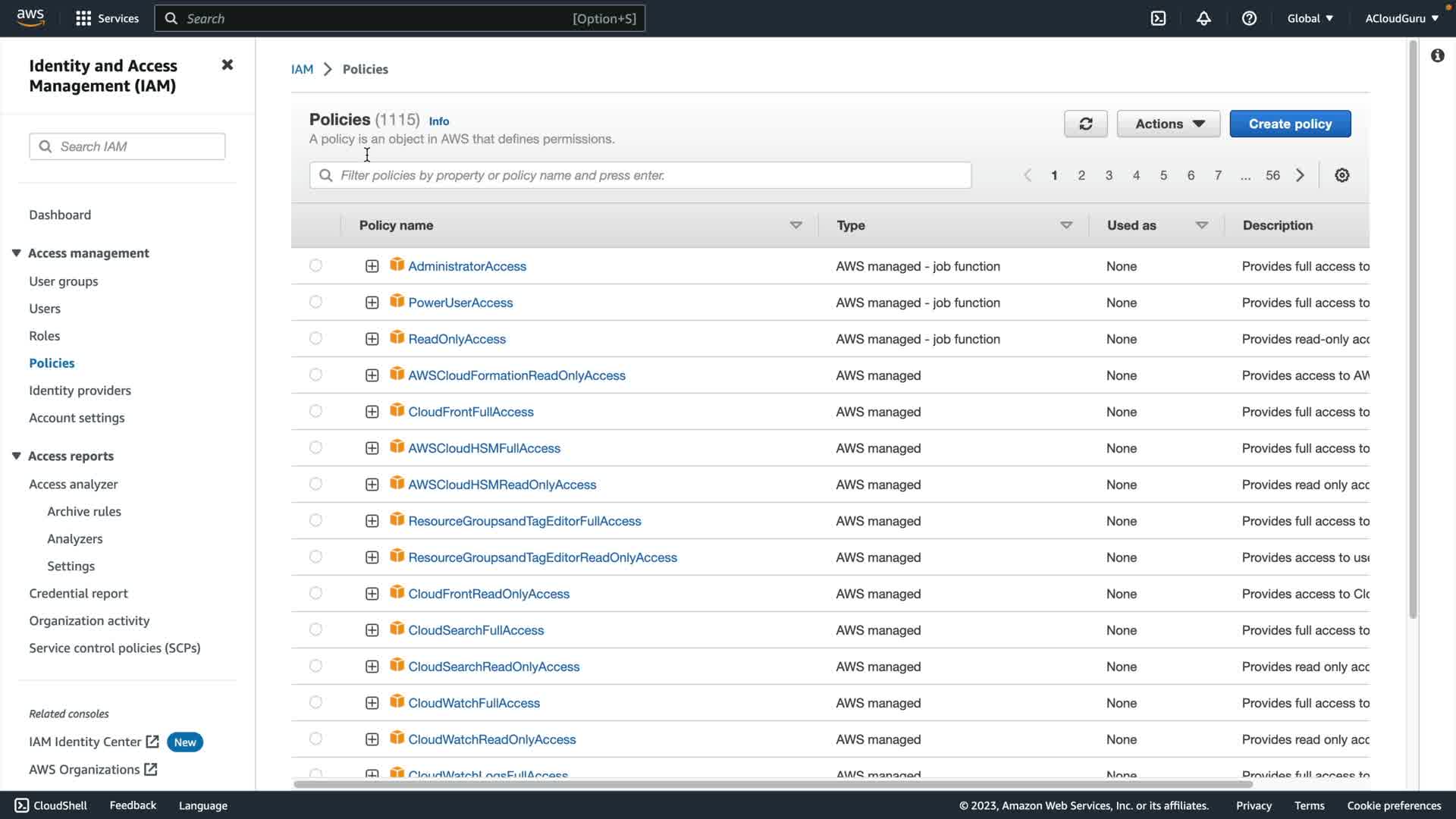Open the CloudShell icon in top bar
1456x819 pixels.
[1158, 18]
